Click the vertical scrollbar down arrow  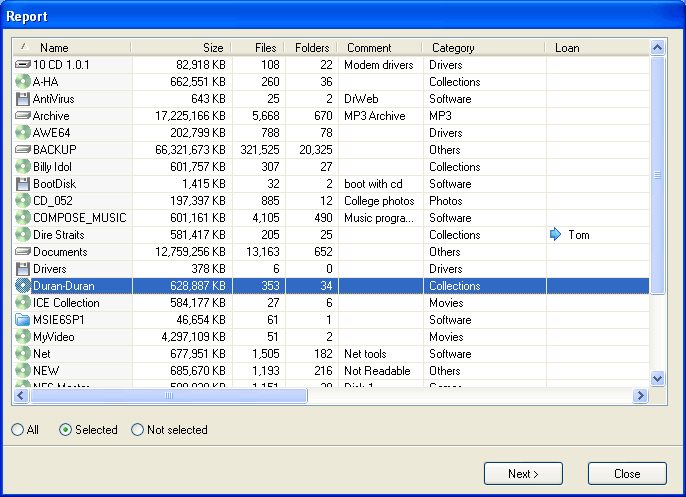(x=657, y=379)
